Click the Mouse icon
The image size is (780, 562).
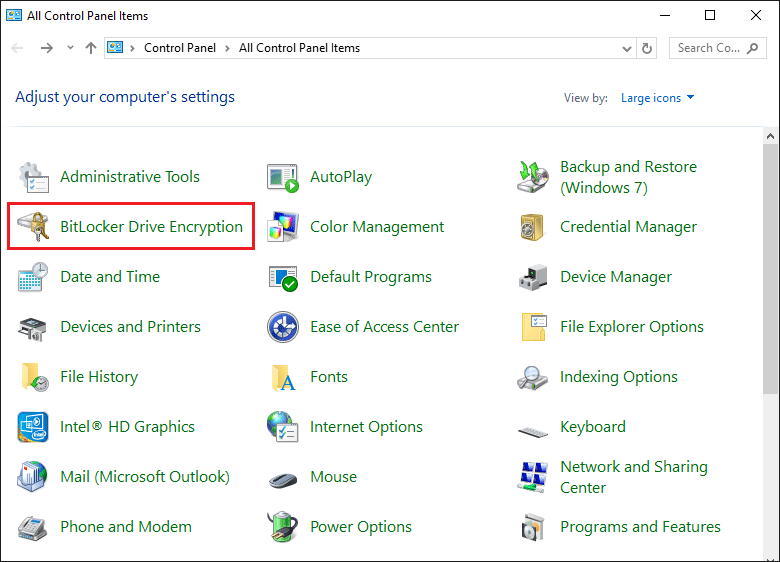(x=283, y=479)
